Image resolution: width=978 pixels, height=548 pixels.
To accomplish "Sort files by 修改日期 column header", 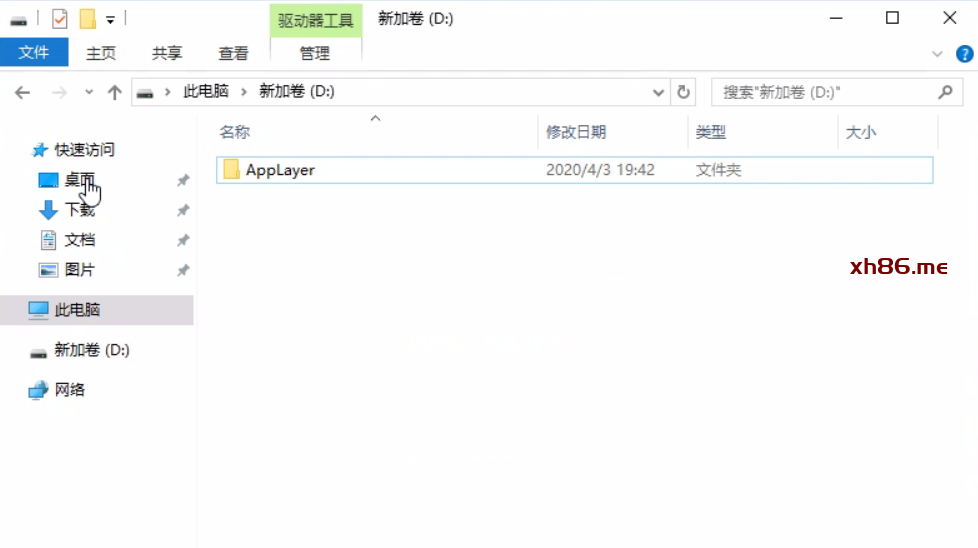I will pyautogui.click(x=576, y=132).
